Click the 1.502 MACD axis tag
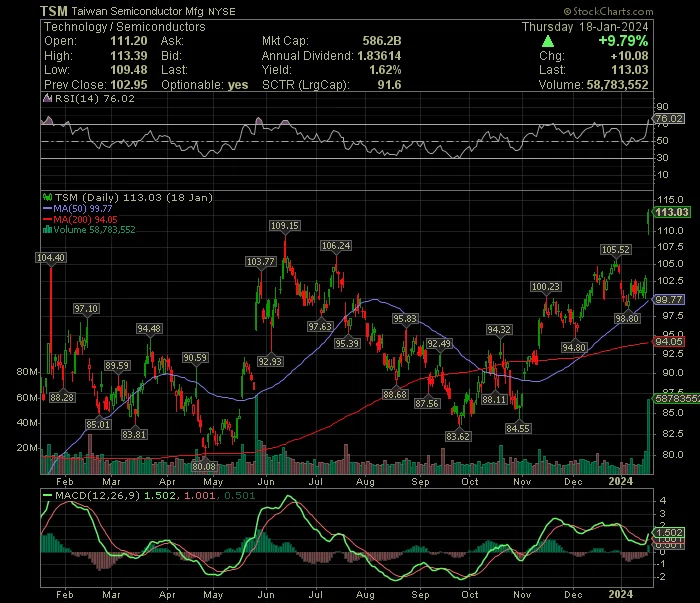 tap(668, 532)
